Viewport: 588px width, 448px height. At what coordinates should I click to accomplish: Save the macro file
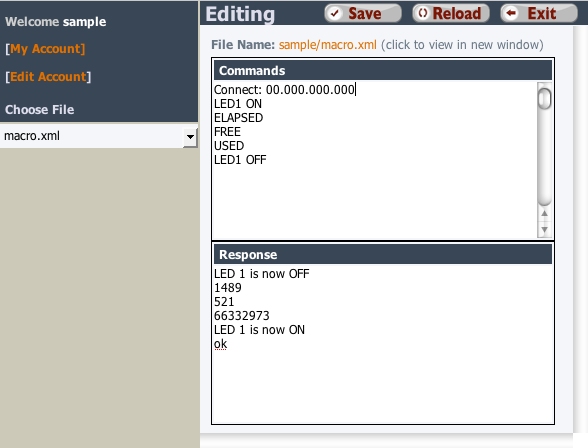[x=363, y=13]
